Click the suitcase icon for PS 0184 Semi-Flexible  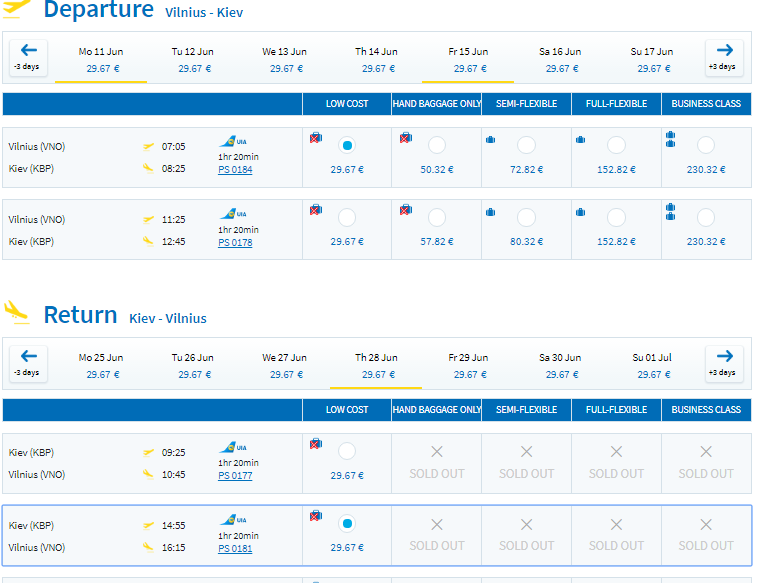pyautogui.click(x=491, y=140)
